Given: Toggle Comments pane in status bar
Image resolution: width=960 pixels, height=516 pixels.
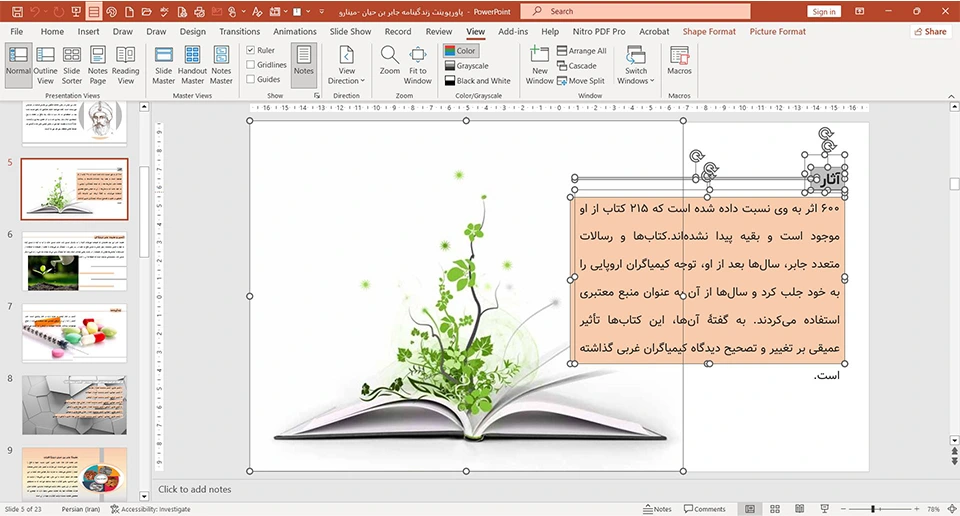Looking at the screenshot, I should (x=705, y=509).
